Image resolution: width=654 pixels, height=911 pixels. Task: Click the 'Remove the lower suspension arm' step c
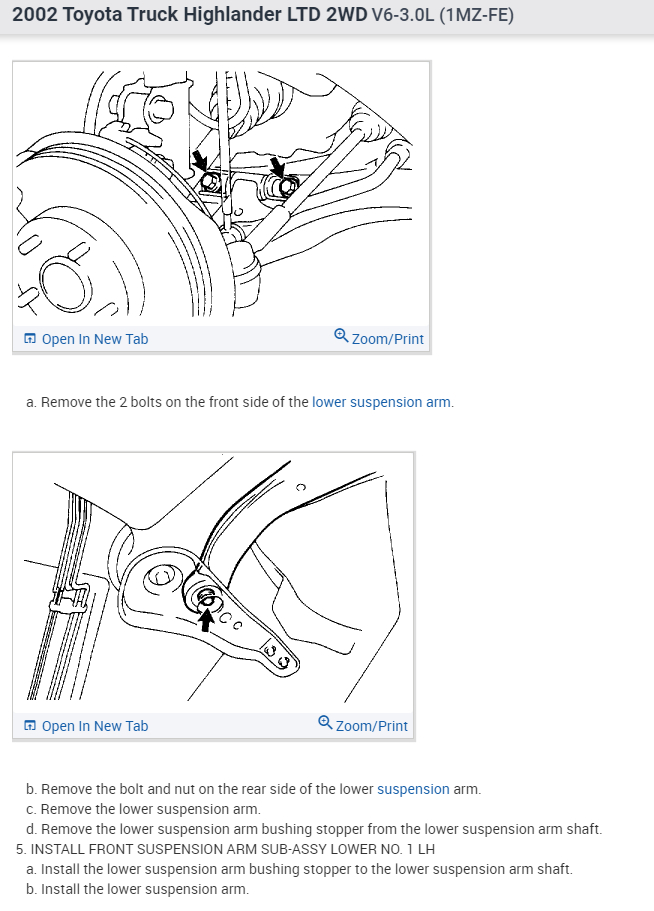pos(143,809)
